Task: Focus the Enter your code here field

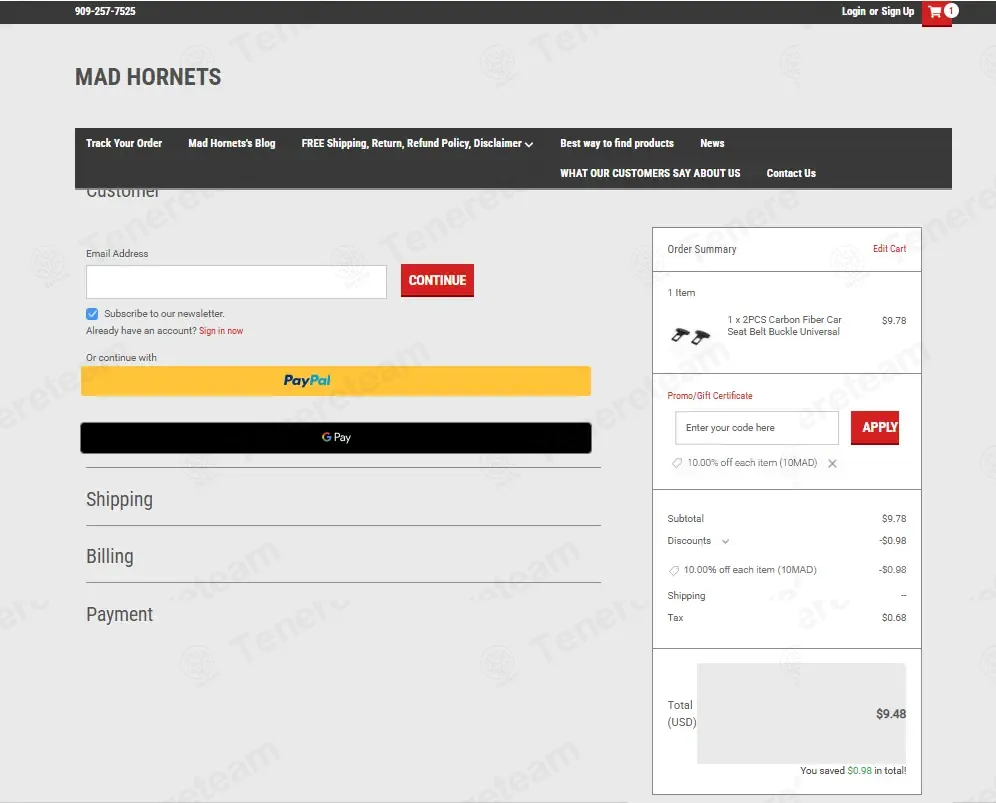Action: 757,428
